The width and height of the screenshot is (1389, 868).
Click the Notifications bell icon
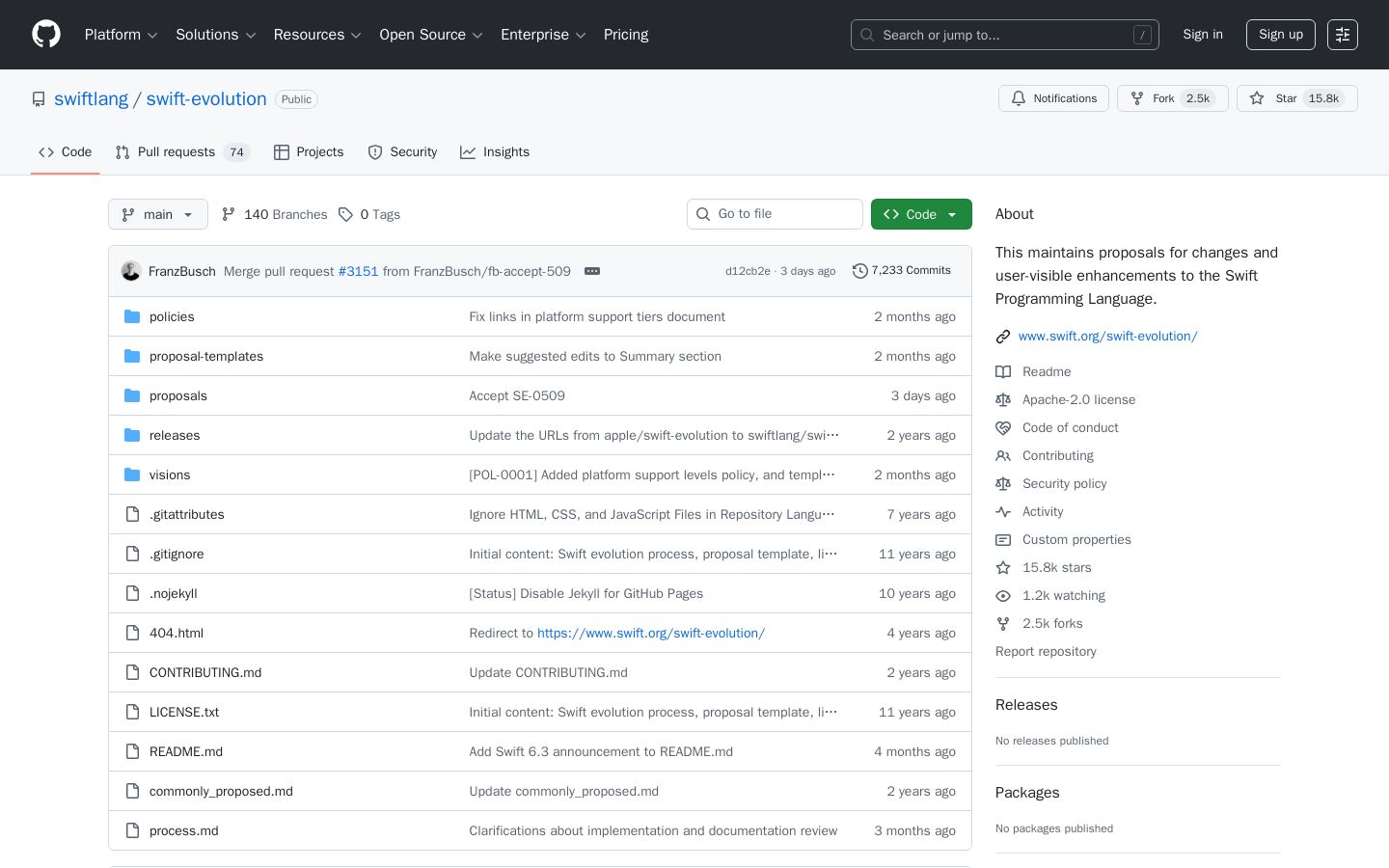pyautogui.click(x=1019, y=98)
